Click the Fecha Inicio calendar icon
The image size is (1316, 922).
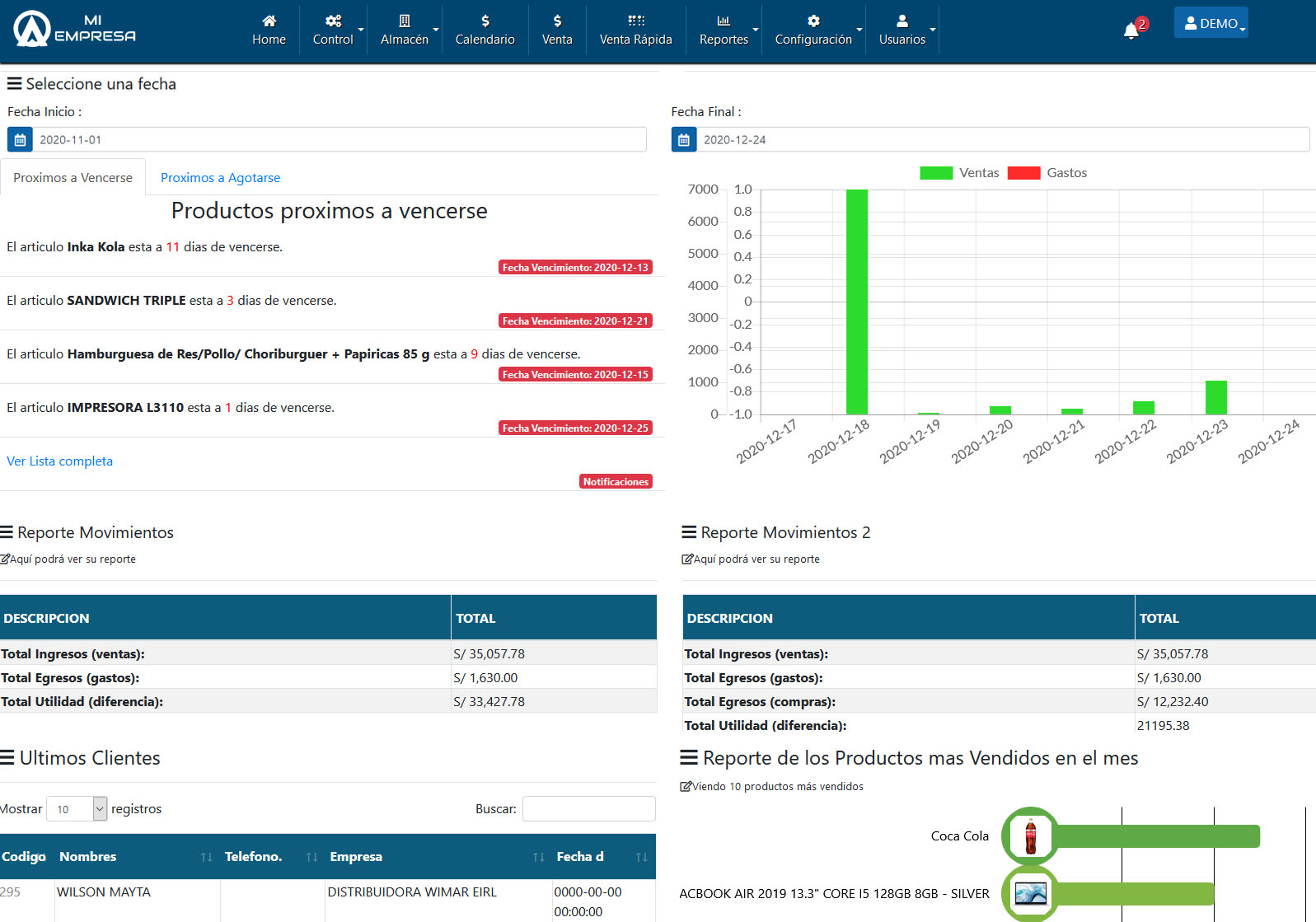pos(20,140)
